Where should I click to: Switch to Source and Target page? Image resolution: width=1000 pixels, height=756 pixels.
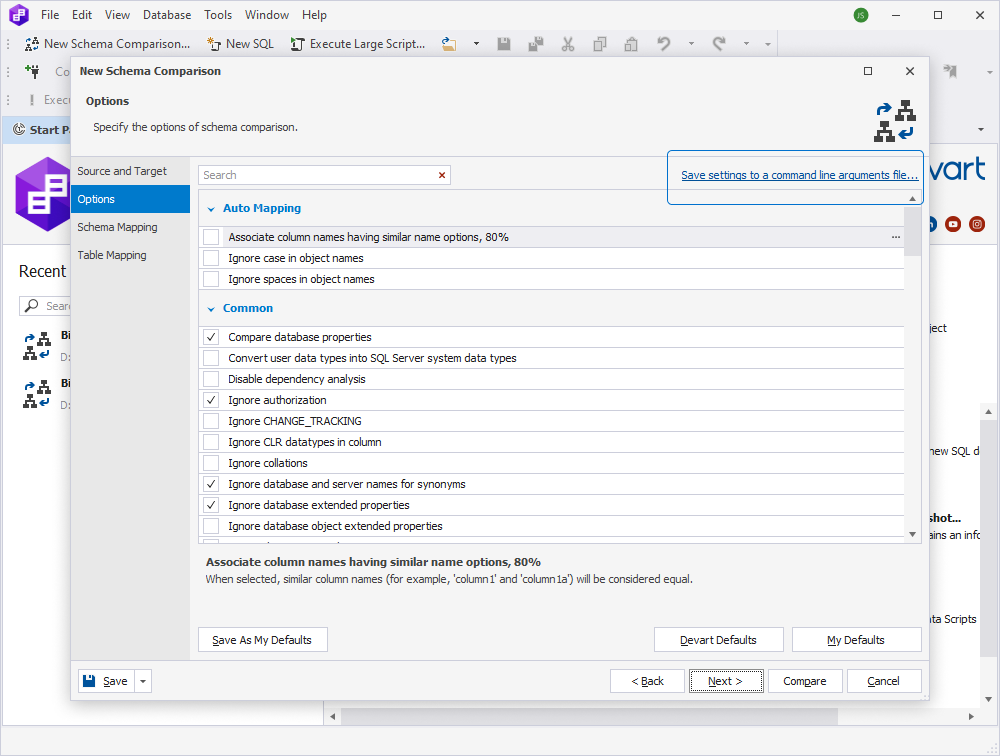[131, 171]
